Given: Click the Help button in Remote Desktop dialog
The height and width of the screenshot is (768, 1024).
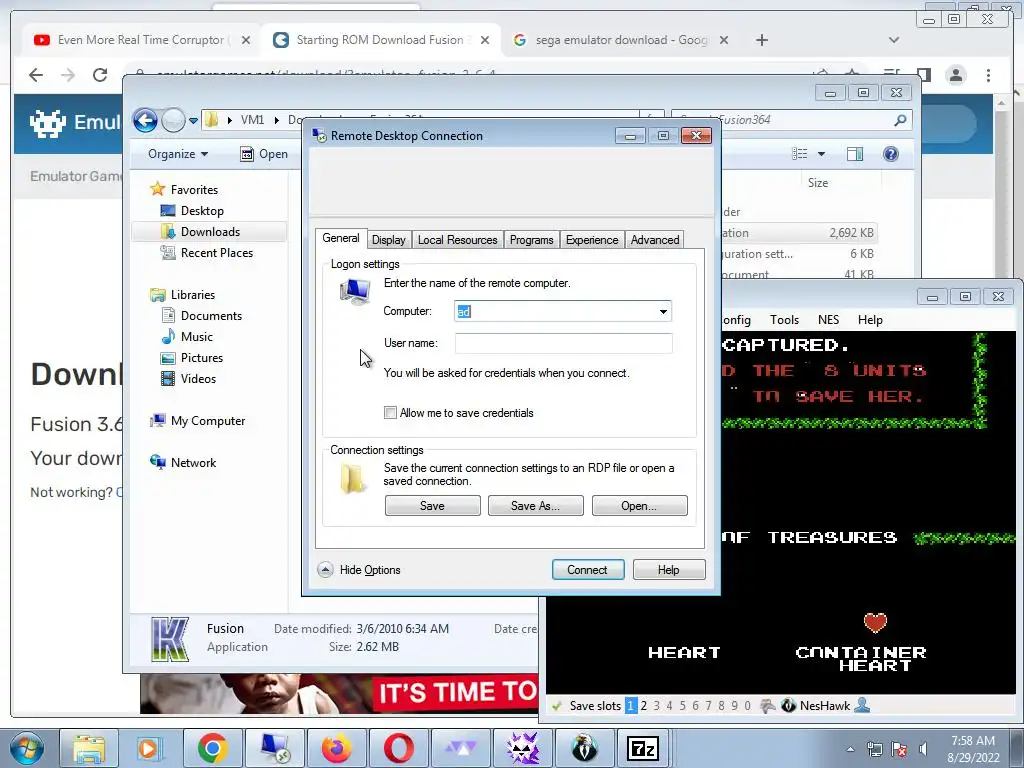Looking at the screenshot, I should click(x=669, y=569).
